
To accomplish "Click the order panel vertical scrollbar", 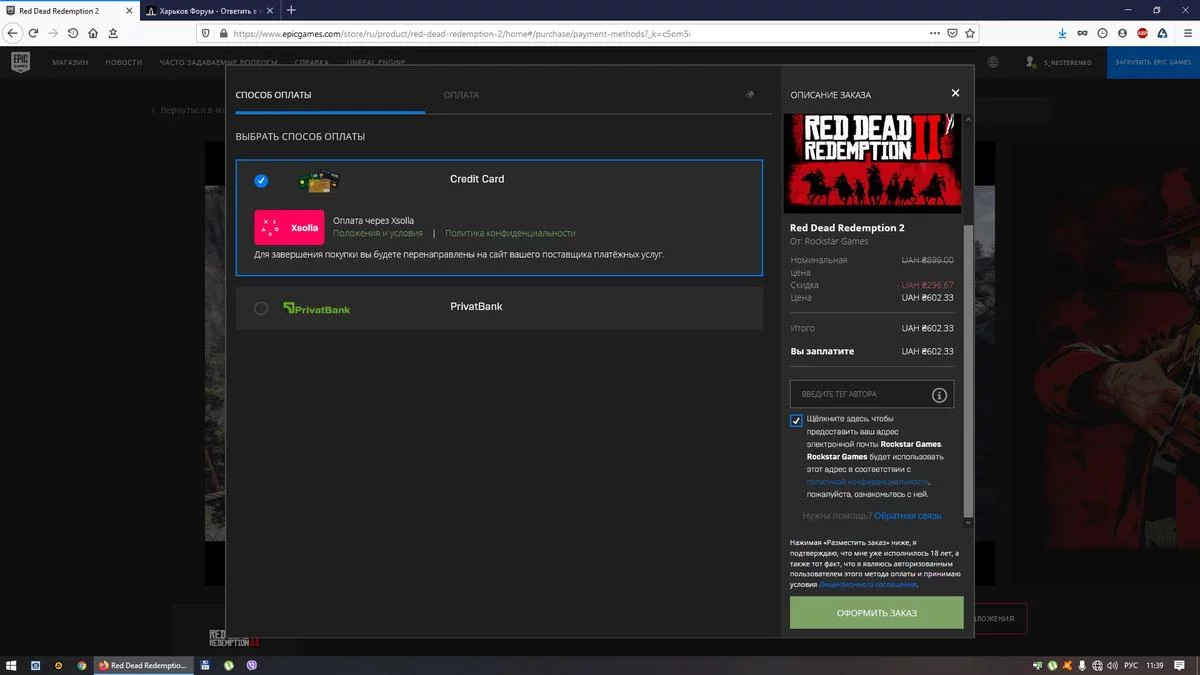I will point(967,370).
